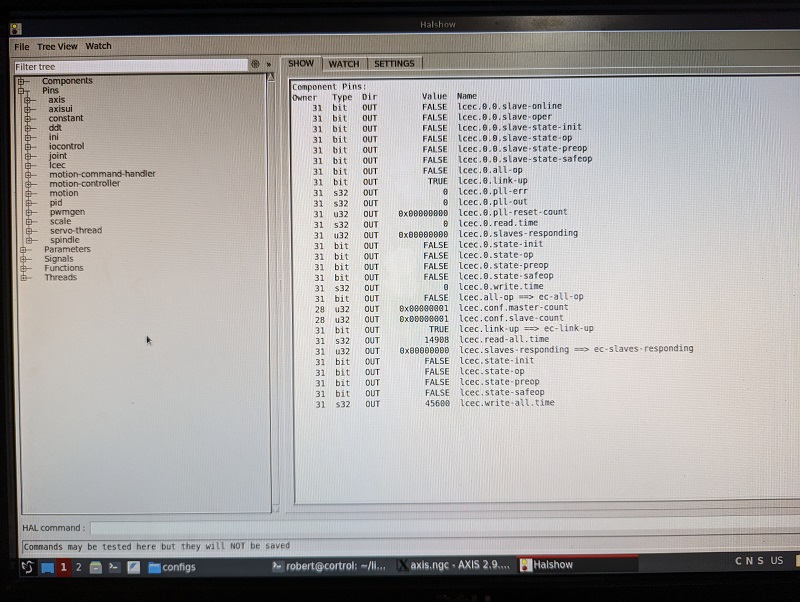800x602 pixels.
Task: Select motion-controller tree item
Action: (x=85, y=183)
